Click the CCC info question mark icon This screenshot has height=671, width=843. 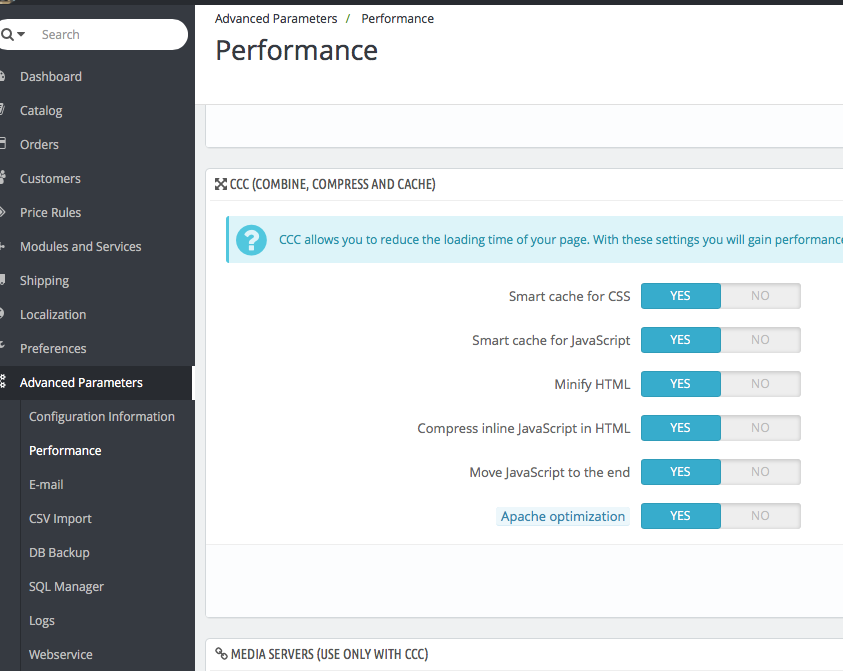[251, 240]
